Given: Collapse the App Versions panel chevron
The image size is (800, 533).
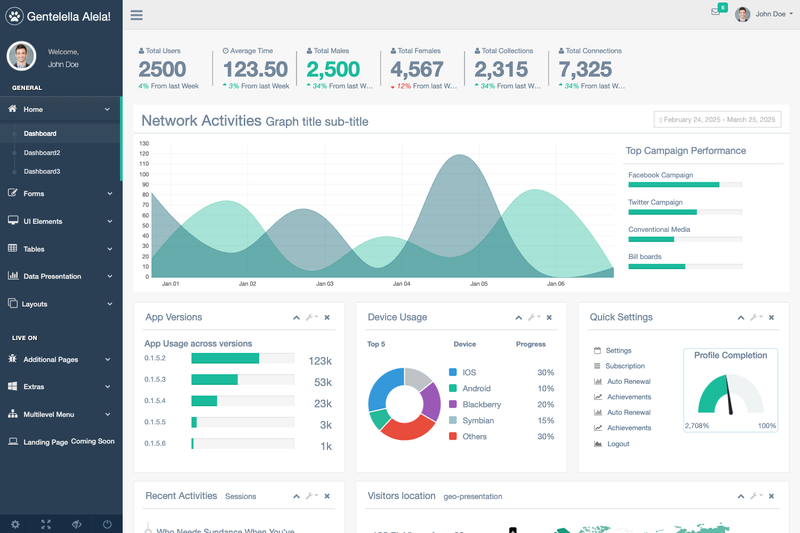Looking at the screenshot, I should pos(296,317).
